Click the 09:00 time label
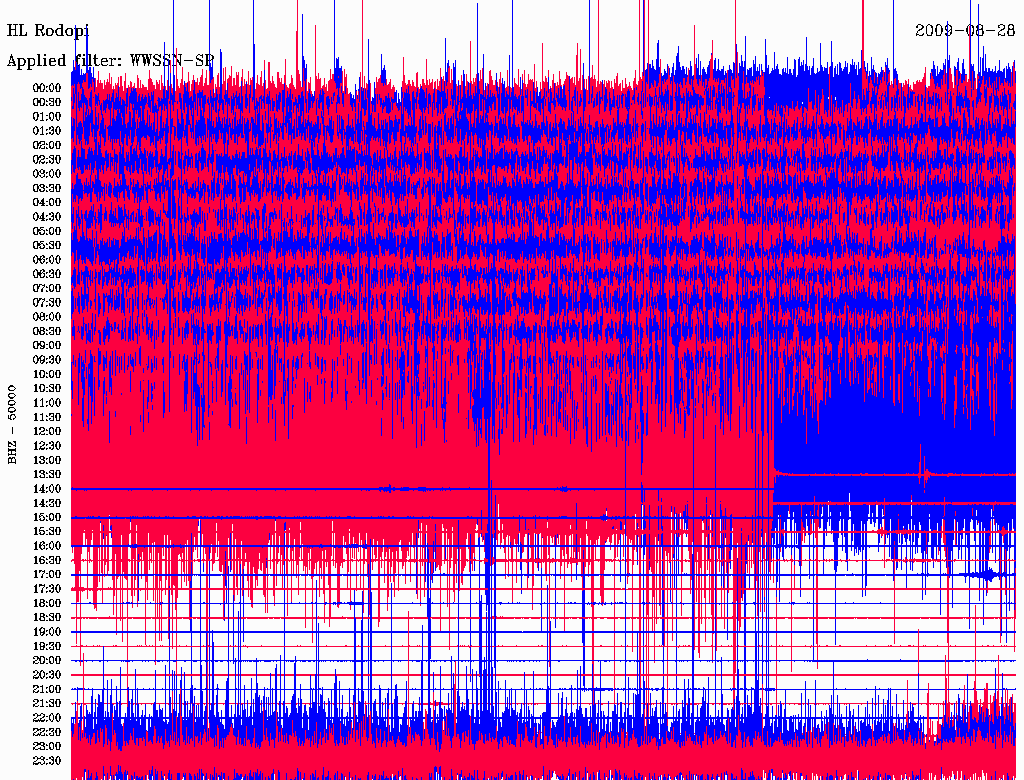Image resolution: width=1024 pixels, height=780 pixels. [x=47, y=346]
